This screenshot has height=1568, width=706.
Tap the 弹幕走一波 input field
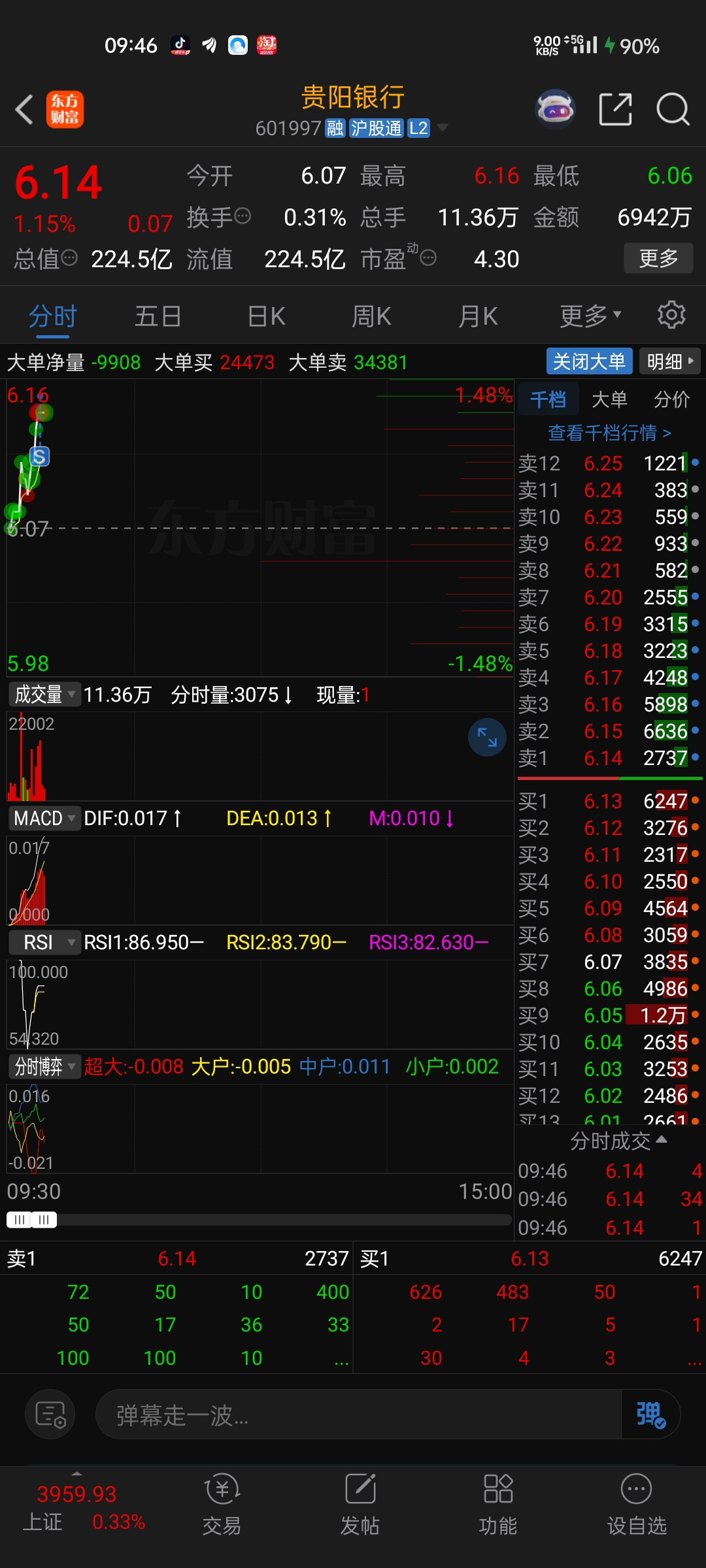click(358, 1415)
